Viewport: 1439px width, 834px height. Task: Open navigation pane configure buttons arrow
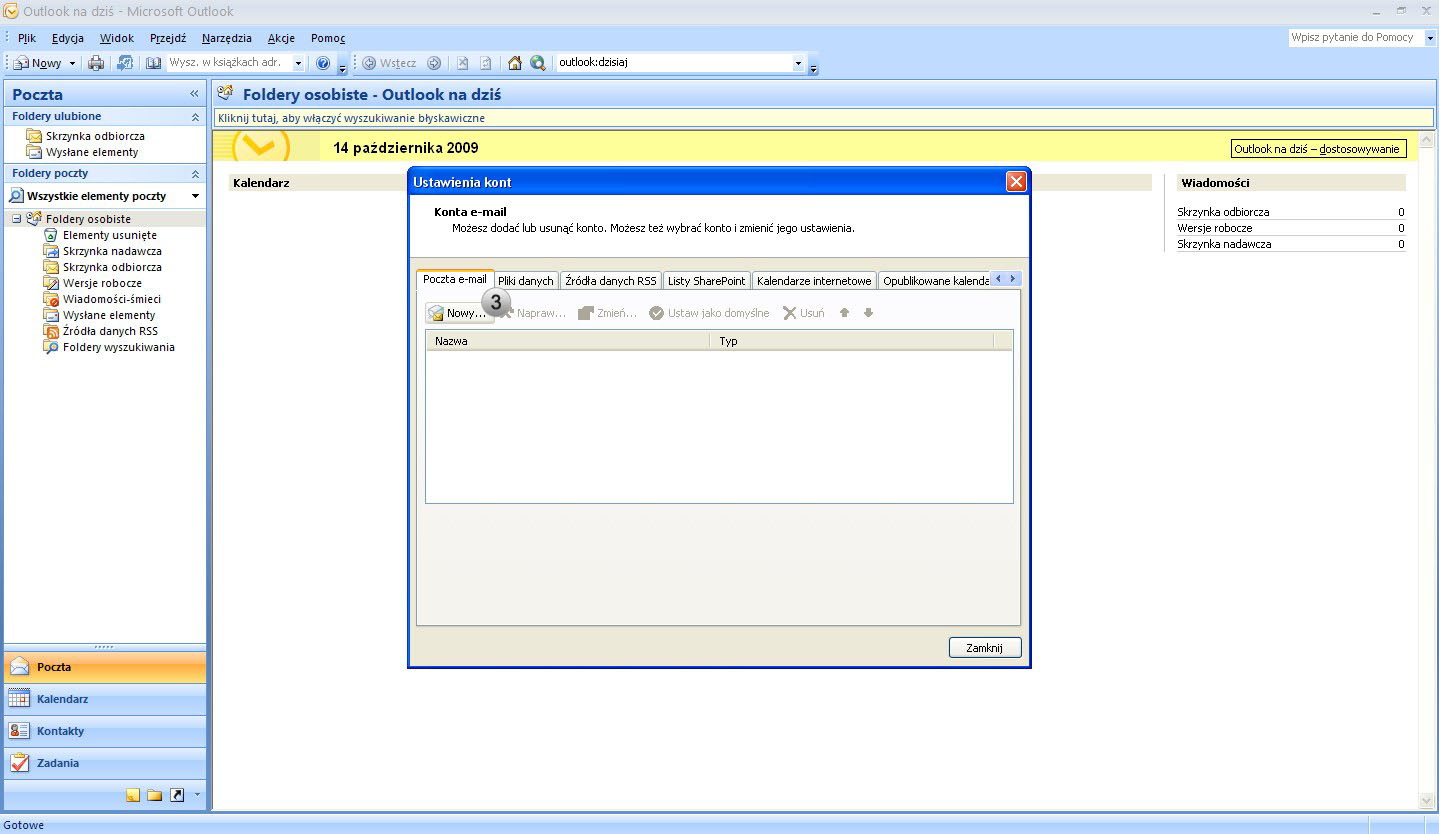(197, 795)
